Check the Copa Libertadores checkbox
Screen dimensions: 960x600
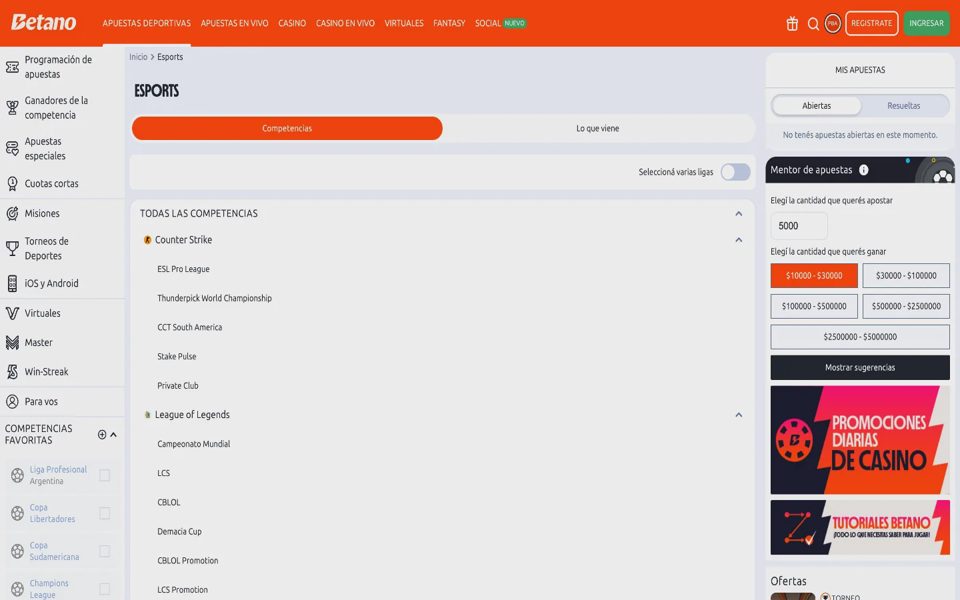tap(105, 513)
